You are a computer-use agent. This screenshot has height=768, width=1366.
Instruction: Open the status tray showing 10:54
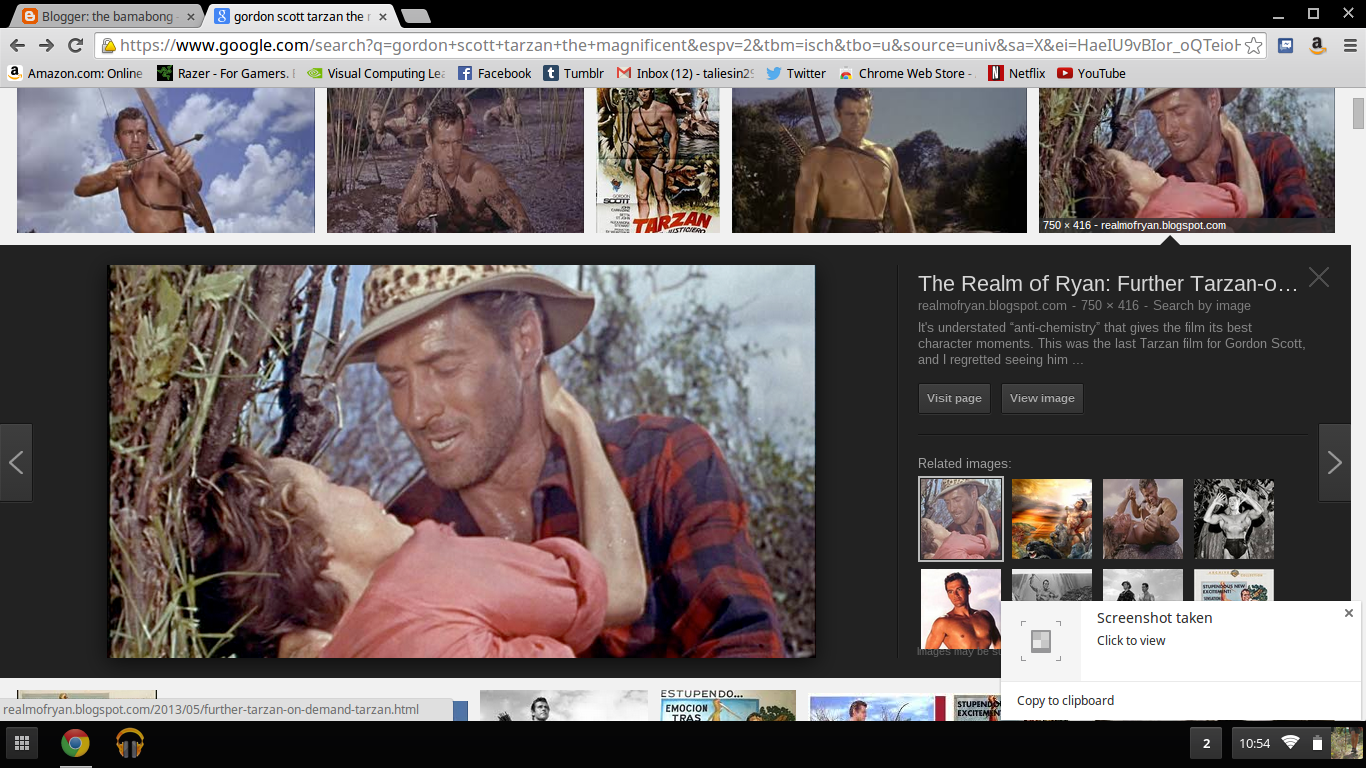coord(1296,743)
